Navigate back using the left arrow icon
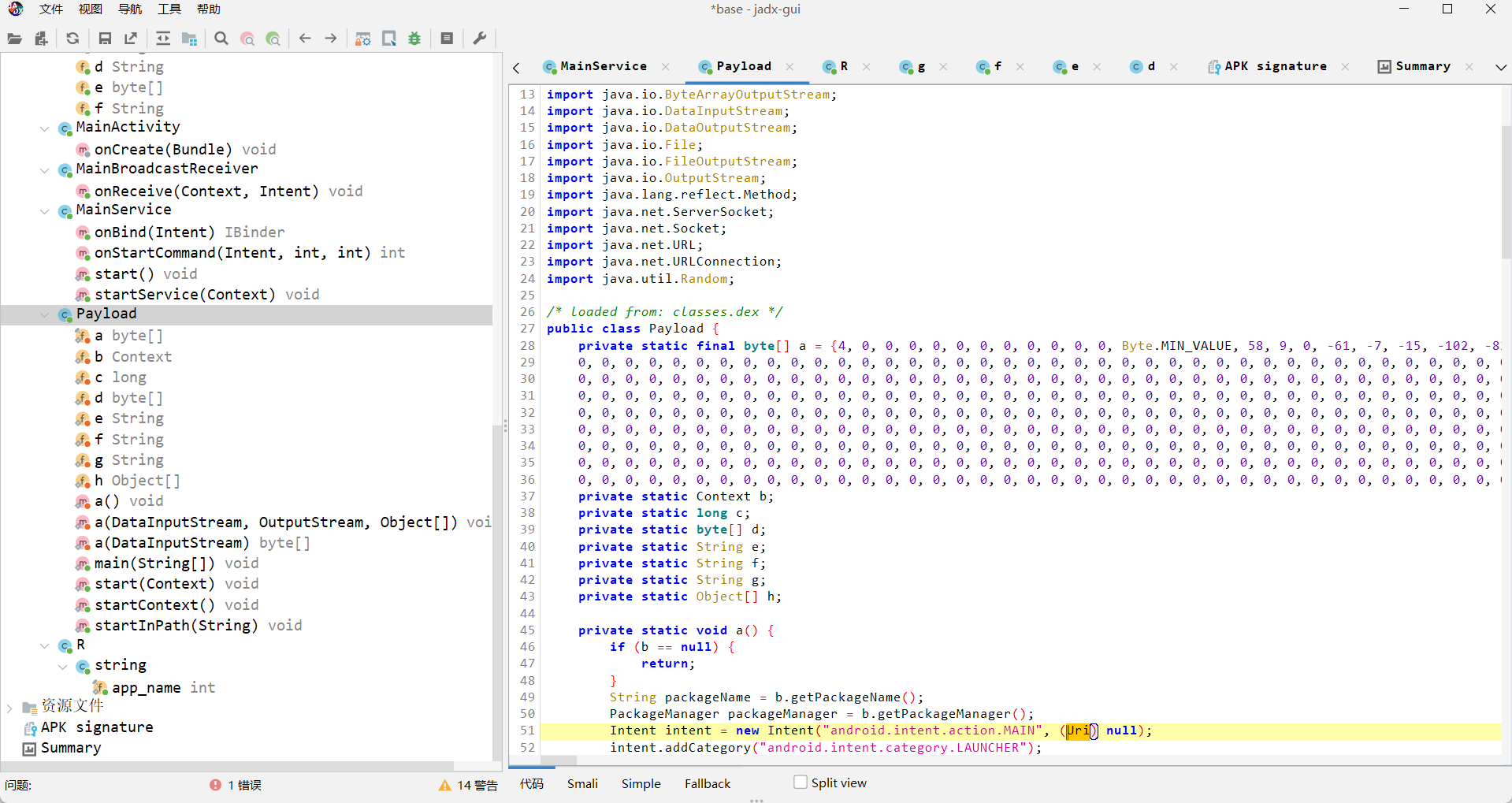1512x803 pixels. pos(305,39)
